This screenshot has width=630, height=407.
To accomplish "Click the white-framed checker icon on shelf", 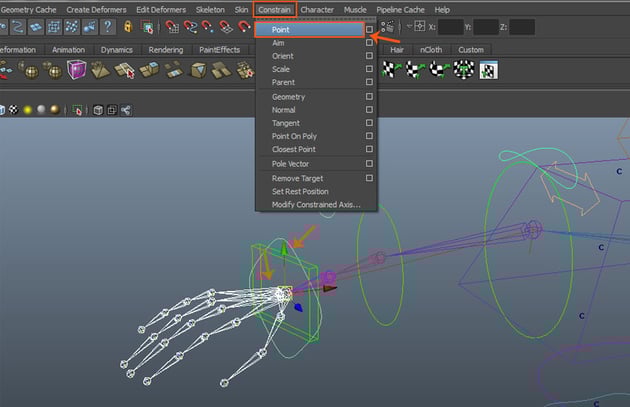I will (x=488, y=69).
